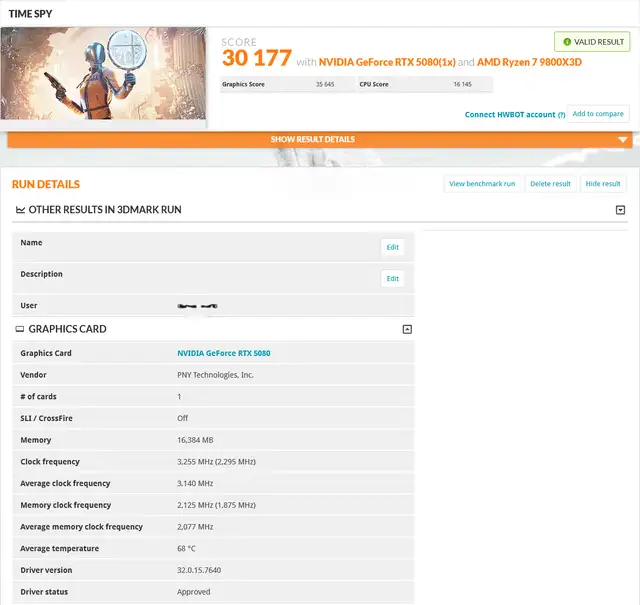The height and width of the screenshot is (605, 640).
Task: Open the NVIDIA GeForce RTX 5080 link in Graphics Card row
Action: tap(224, 353)
